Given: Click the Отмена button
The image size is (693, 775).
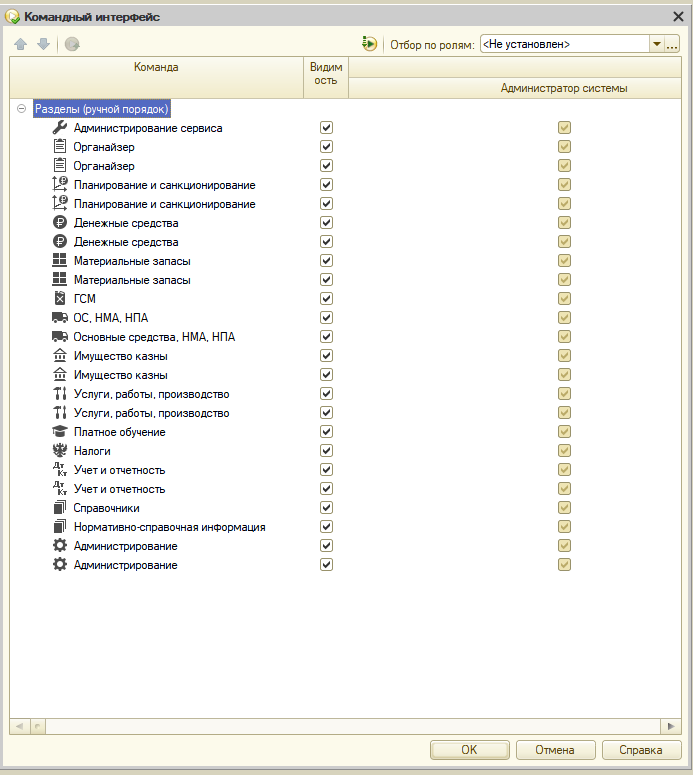Looking at the screenshot, I should point(554,750).
